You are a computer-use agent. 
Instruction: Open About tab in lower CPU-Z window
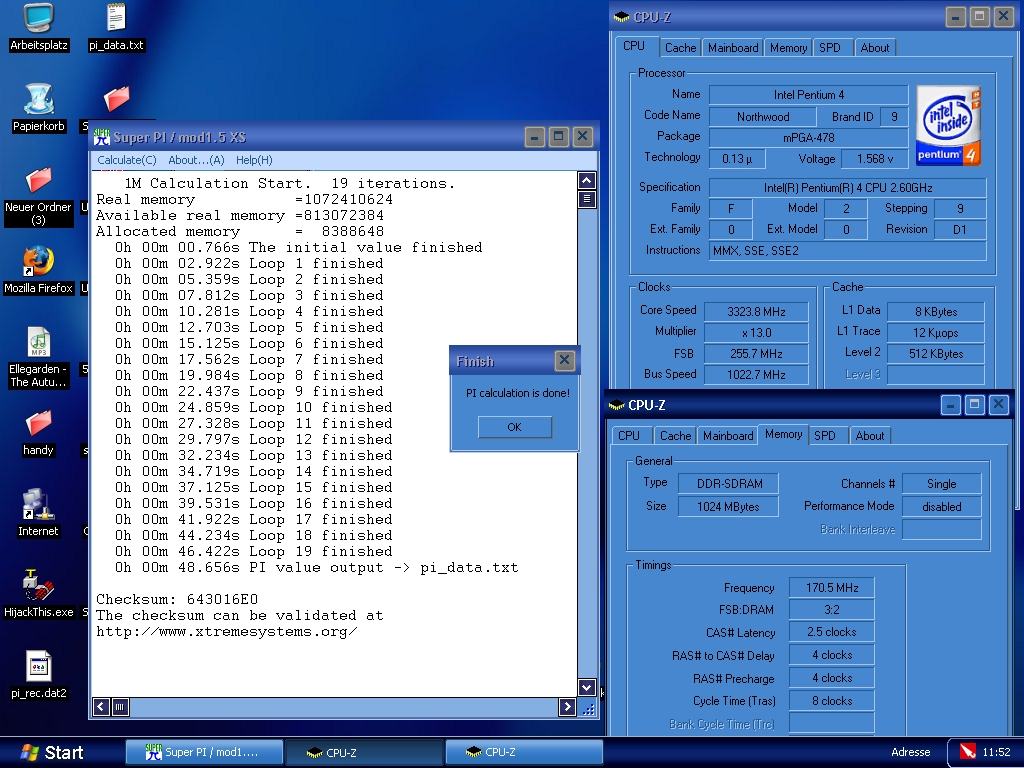(870, 436)
